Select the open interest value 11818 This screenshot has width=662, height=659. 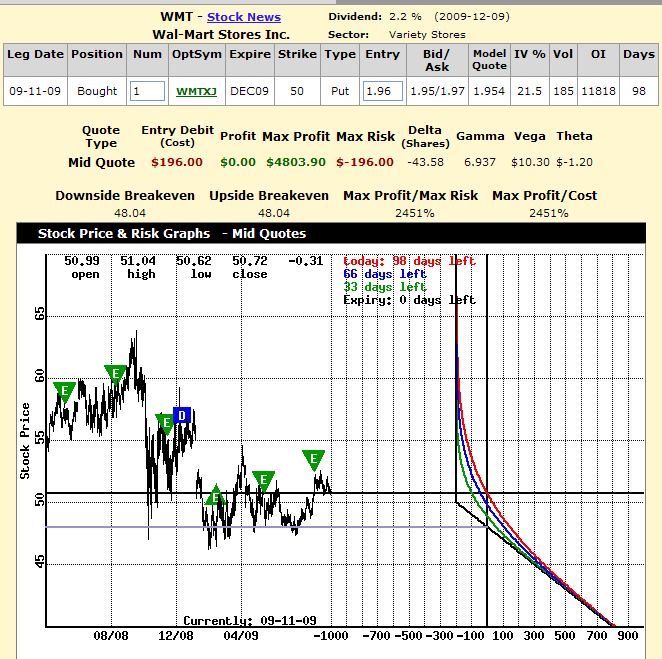598,91
